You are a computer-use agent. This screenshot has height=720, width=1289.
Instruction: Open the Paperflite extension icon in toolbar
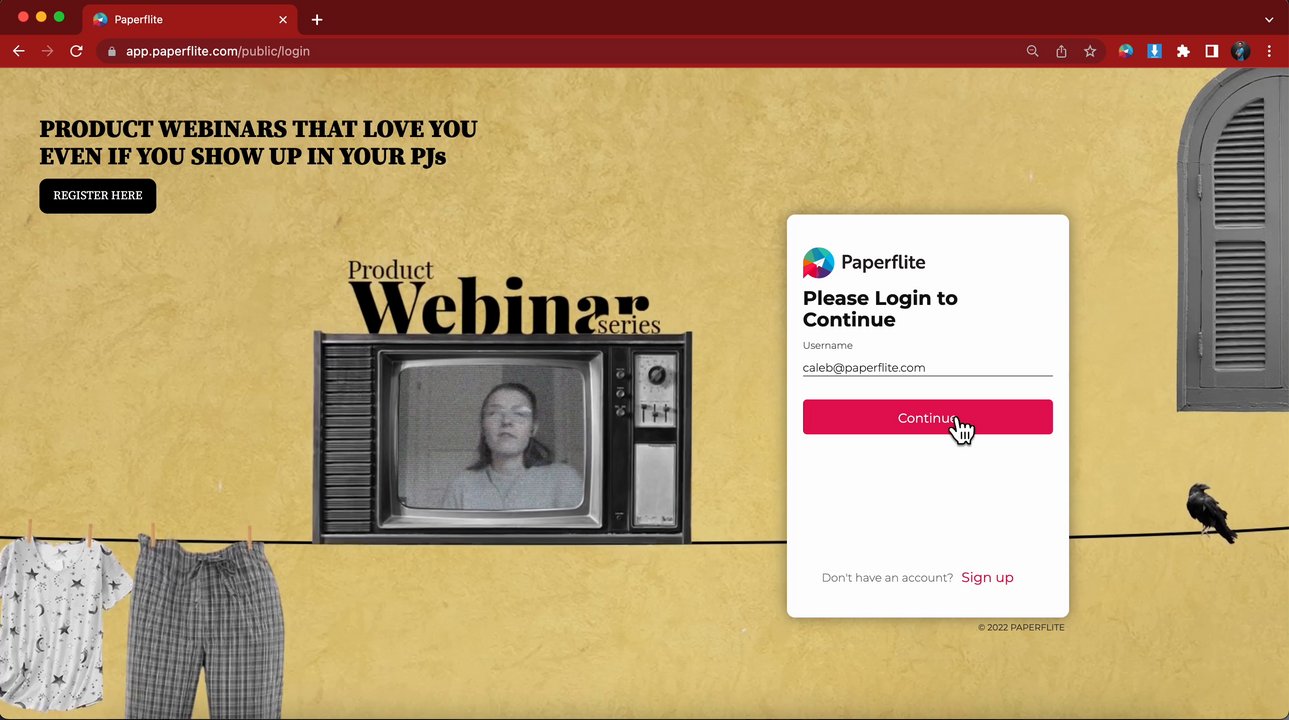[x=1126, y=51]
